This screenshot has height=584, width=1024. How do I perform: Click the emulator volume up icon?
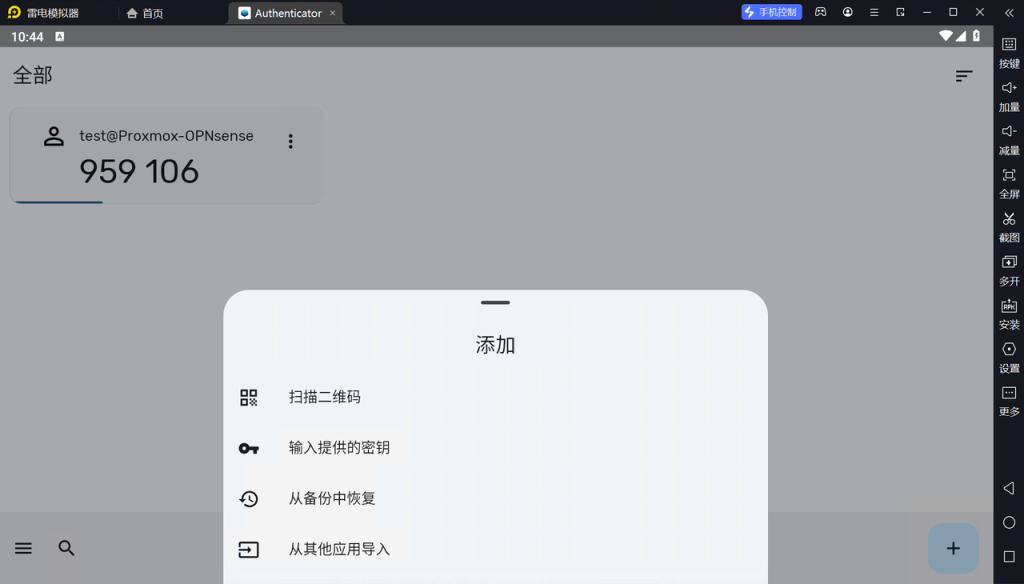1009,88
